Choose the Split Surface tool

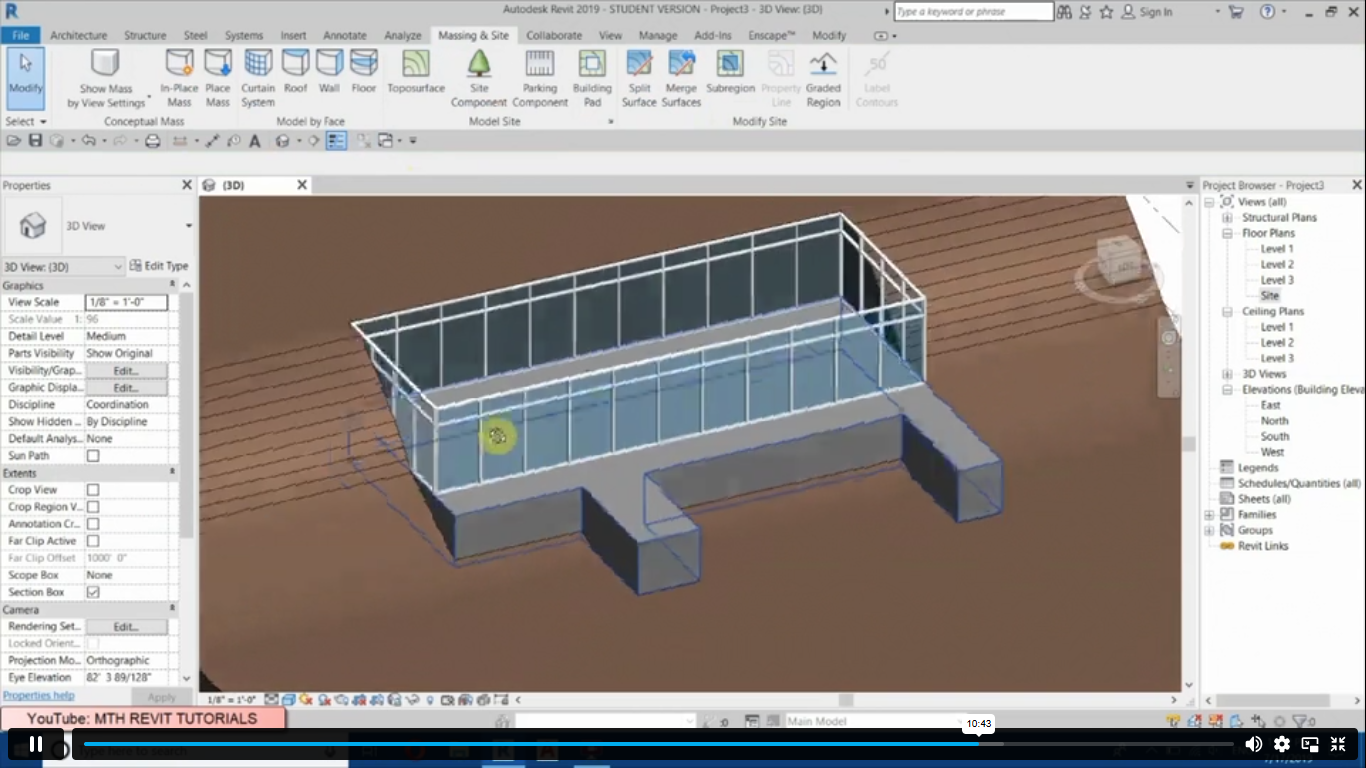(639, 75)
